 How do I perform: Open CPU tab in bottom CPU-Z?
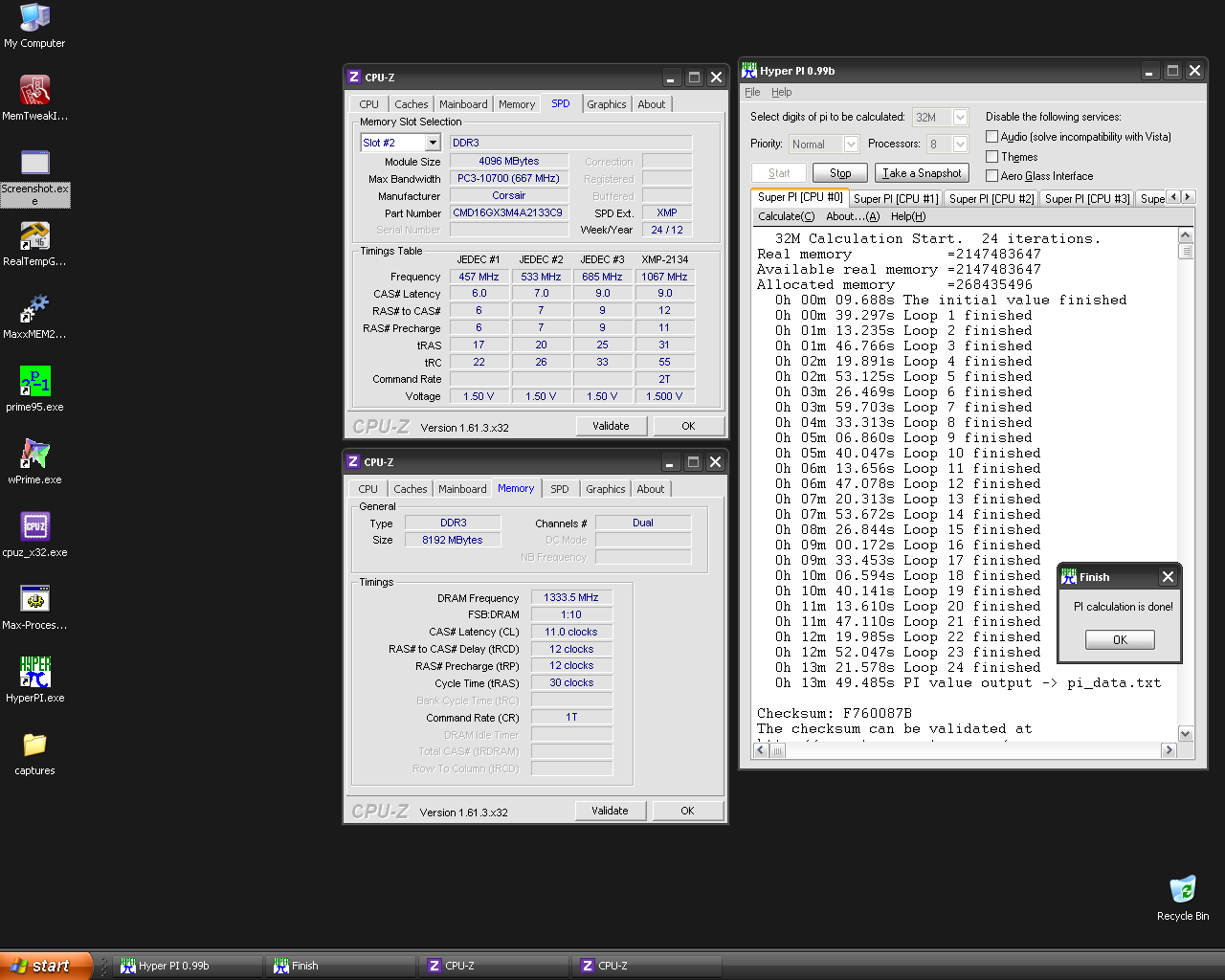click(x=368, y=489)
